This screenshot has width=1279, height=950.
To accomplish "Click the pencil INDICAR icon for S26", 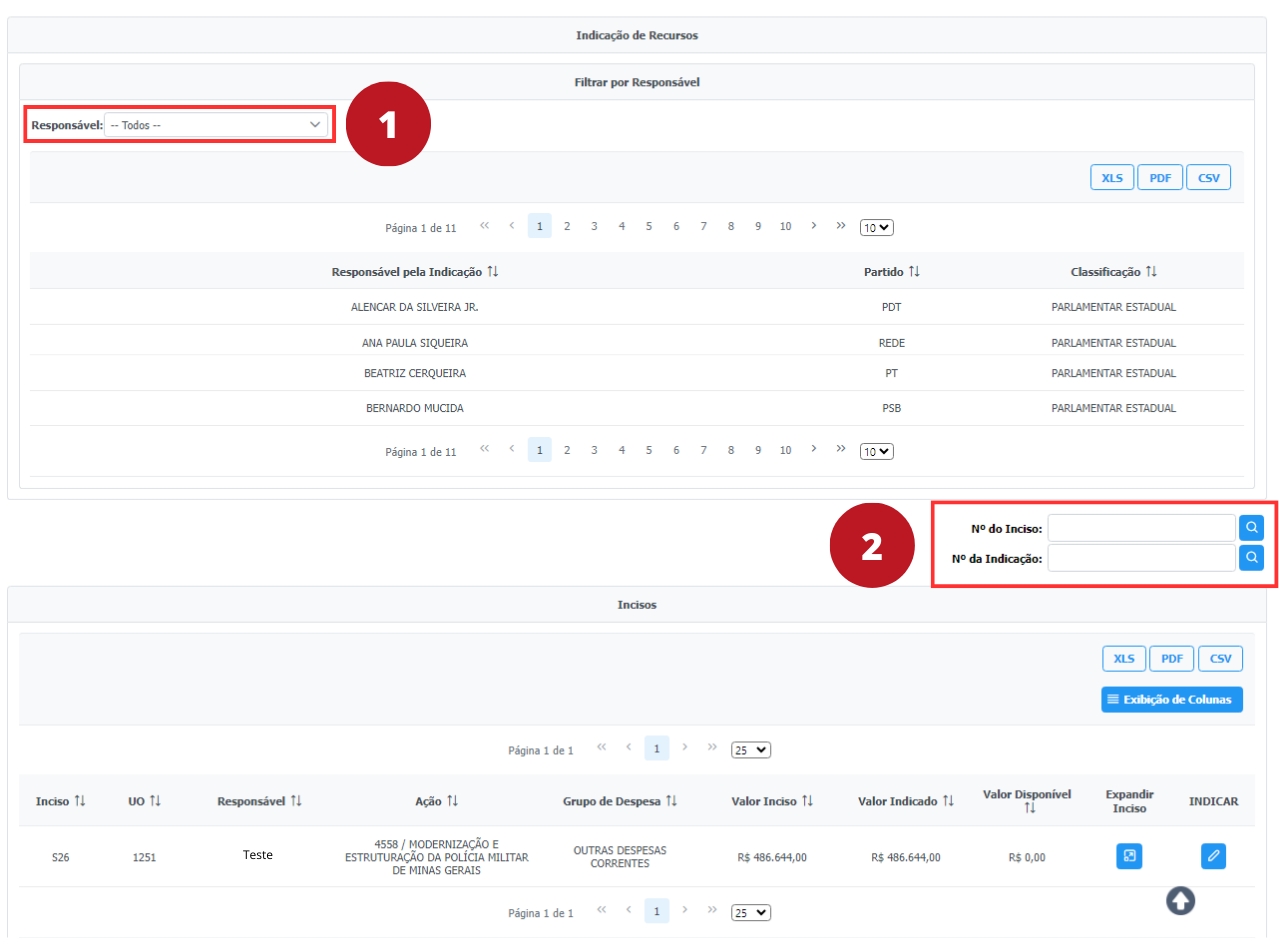I will tap(1213, 856).
